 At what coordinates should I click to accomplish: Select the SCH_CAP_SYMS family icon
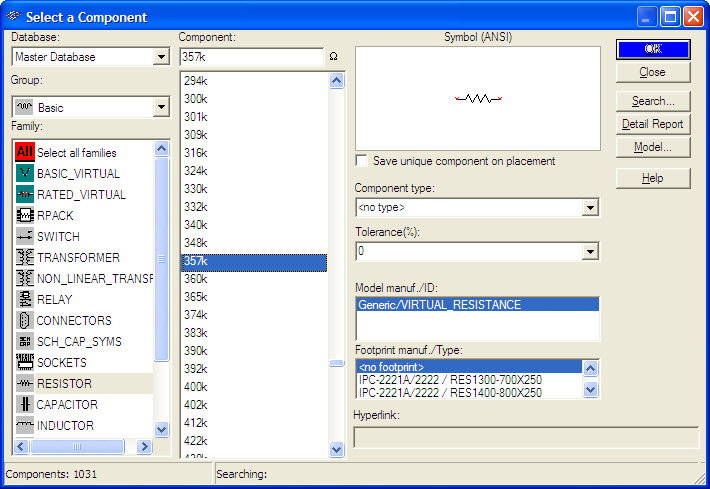click(24, 341)
